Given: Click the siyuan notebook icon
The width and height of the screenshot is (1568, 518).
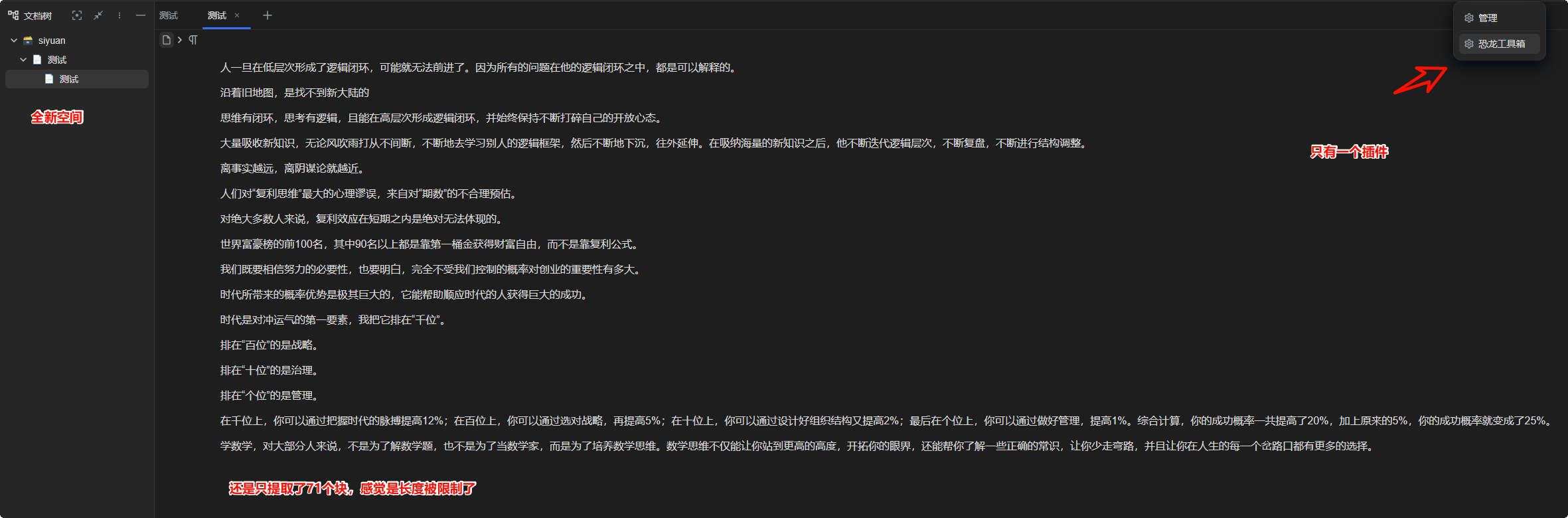Looking at the screenshot, I should click(28, 41).
